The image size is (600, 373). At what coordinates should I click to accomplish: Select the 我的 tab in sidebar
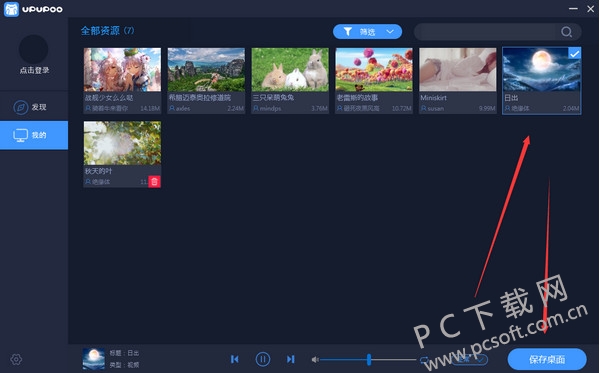(x=34, y=135)
